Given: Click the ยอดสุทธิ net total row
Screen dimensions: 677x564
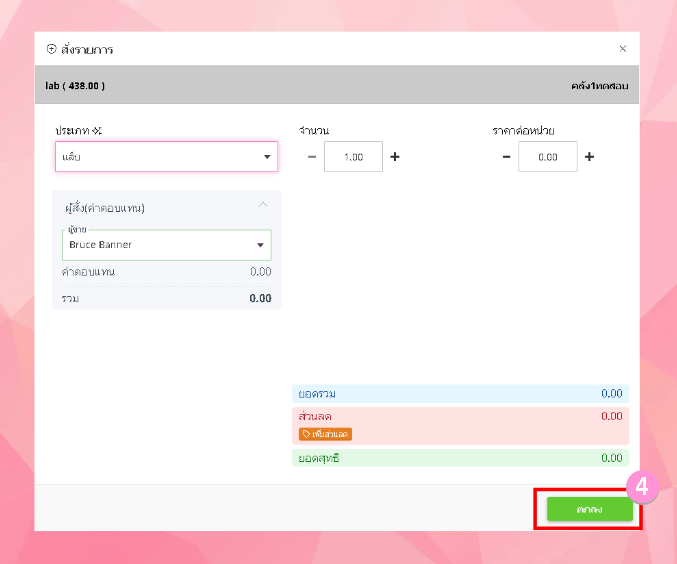Looking at the screenshot, I should [460, 458].
